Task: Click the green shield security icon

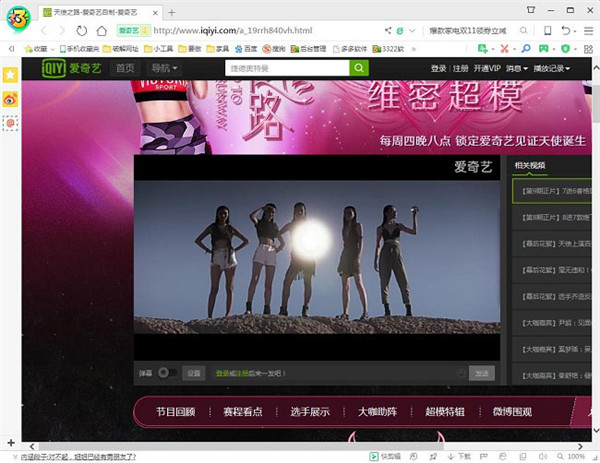Action: coord(565,48)
